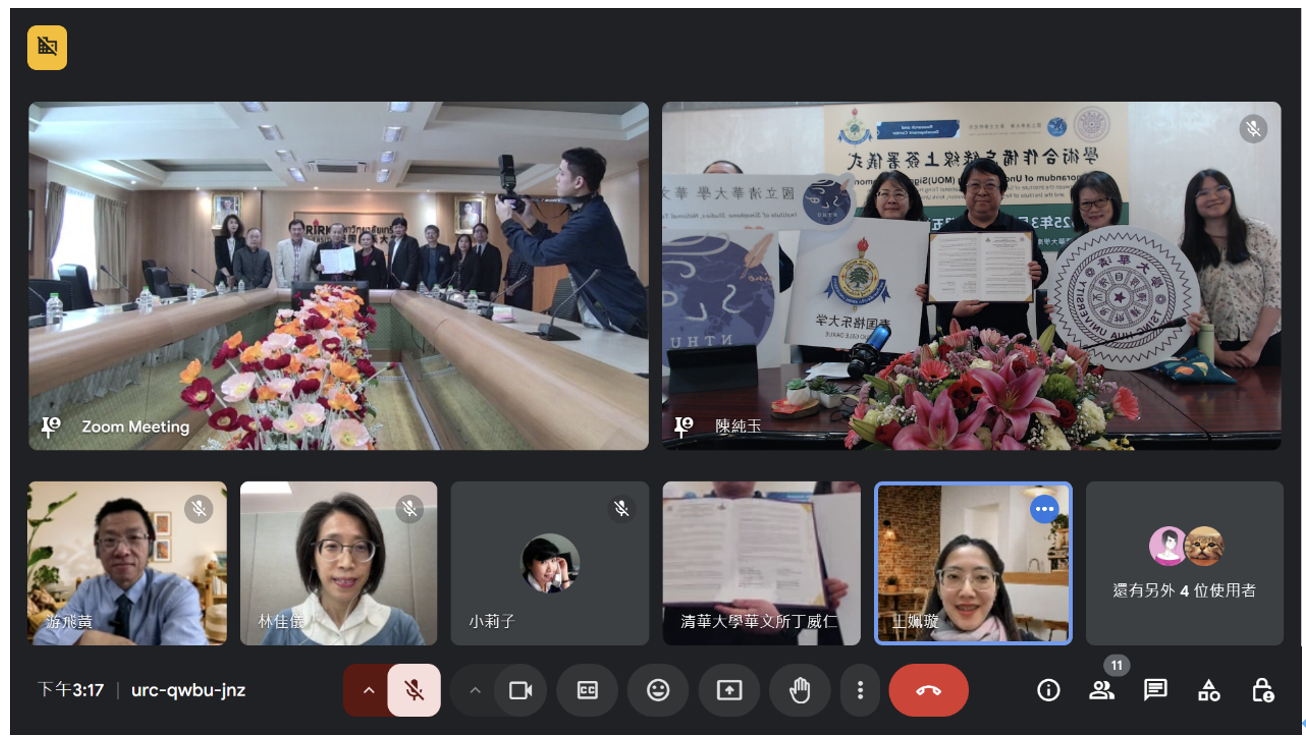Expand video settings chevron beside camera
The image size is (1306, 738).
pos(475,690)
